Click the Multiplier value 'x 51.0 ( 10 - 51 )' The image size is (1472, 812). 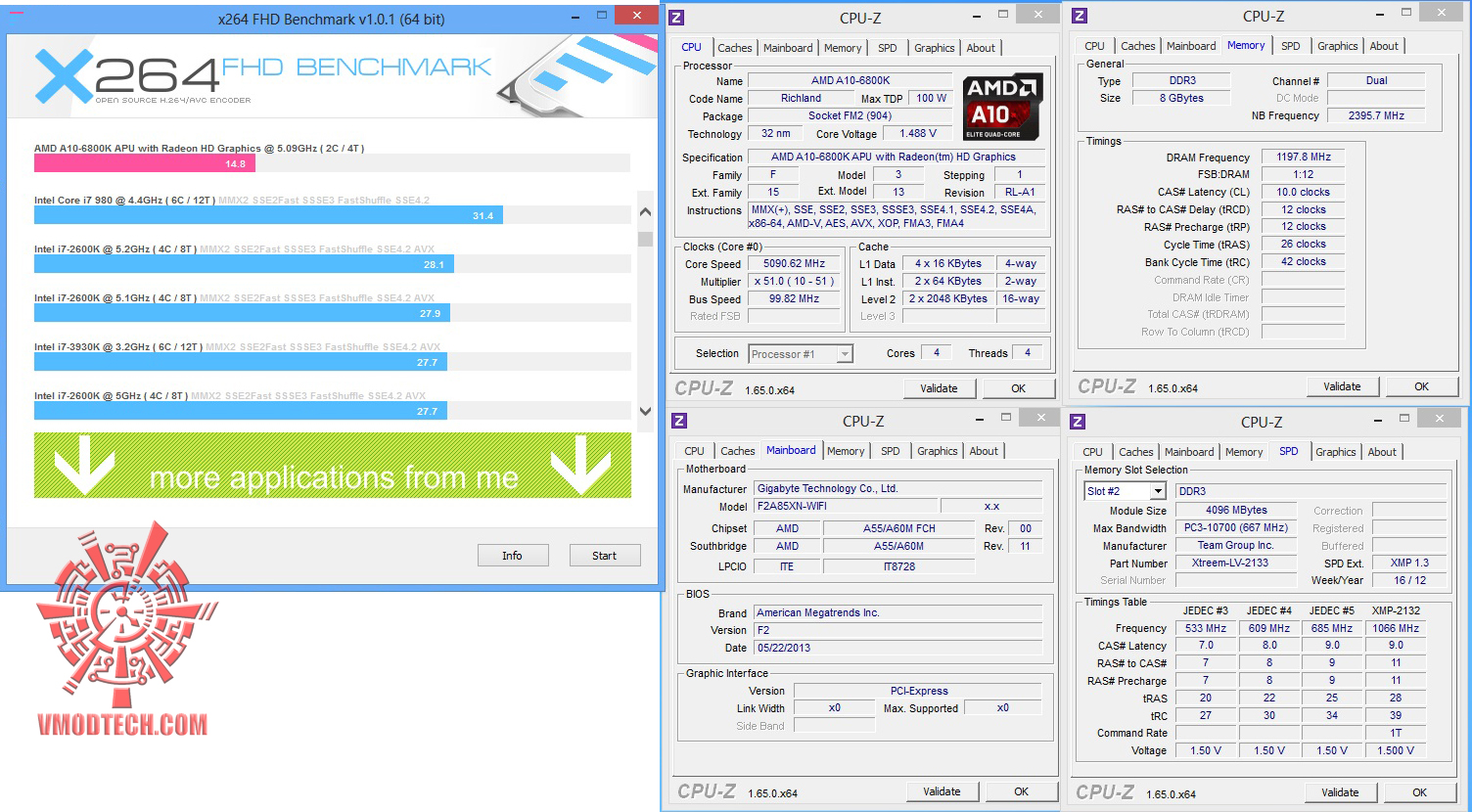coord(795,281)
